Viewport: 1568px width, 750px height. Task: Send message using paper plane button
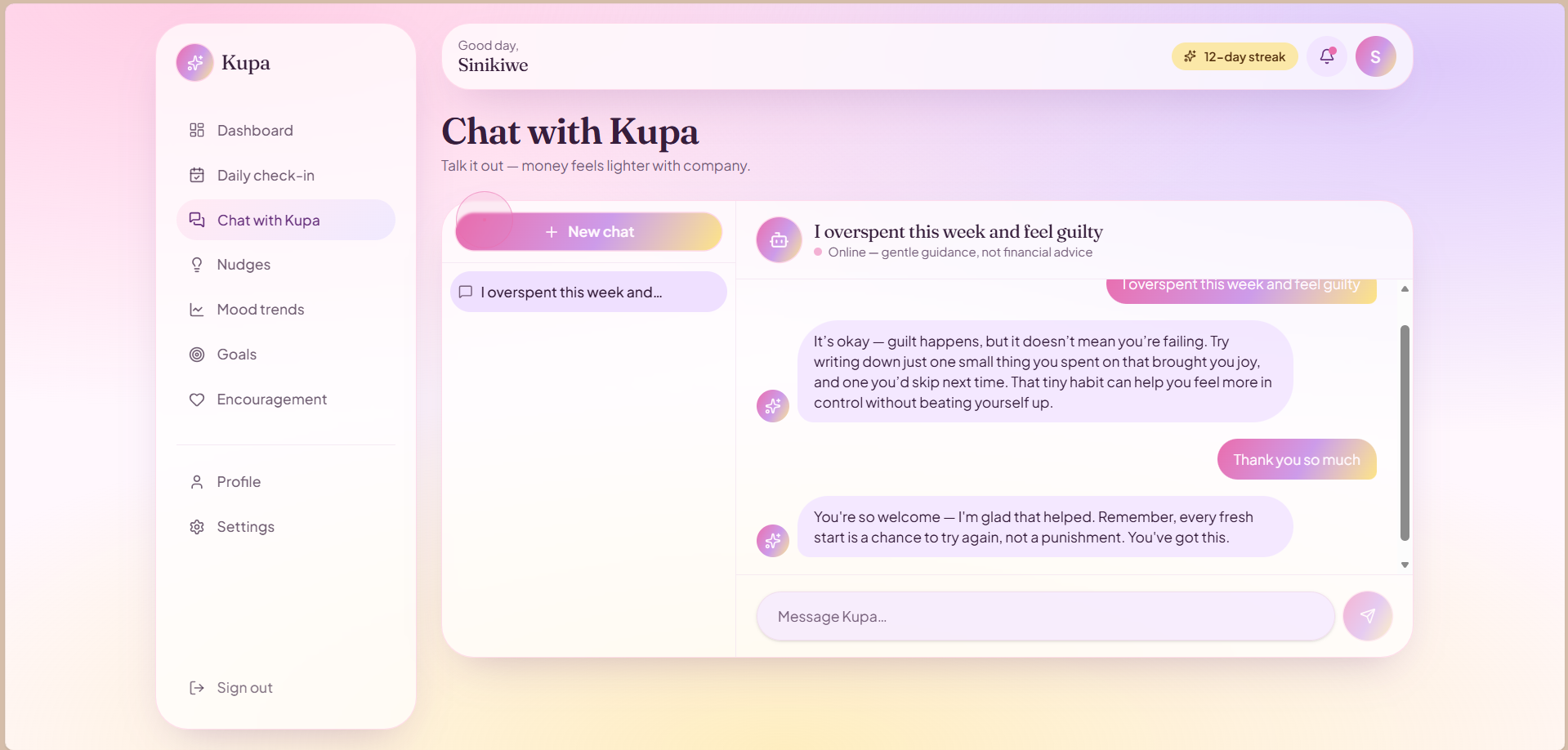tap(1367, 616)
